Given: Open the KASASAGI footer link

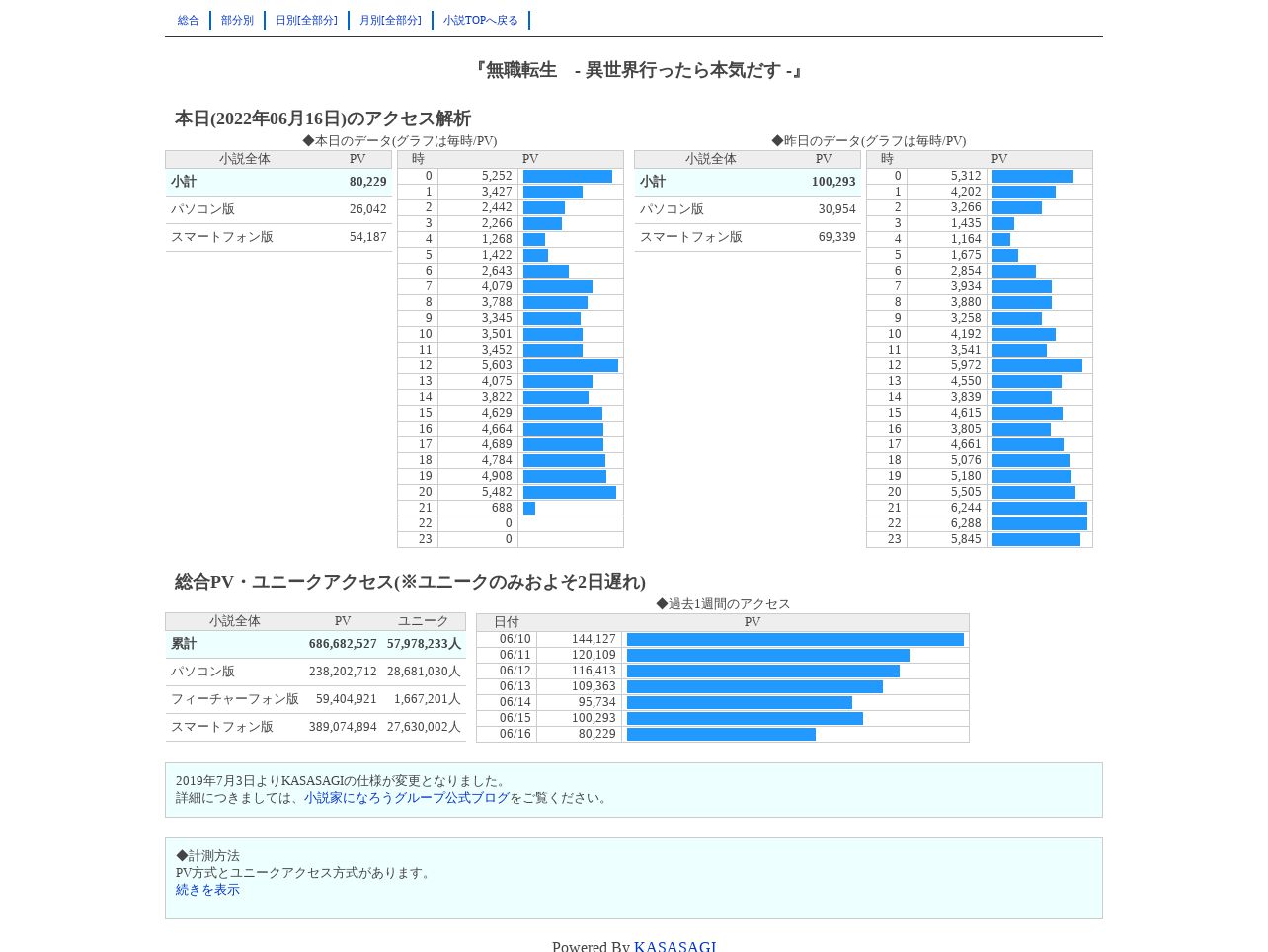Looking at the screenshot, I should point(675,946).
